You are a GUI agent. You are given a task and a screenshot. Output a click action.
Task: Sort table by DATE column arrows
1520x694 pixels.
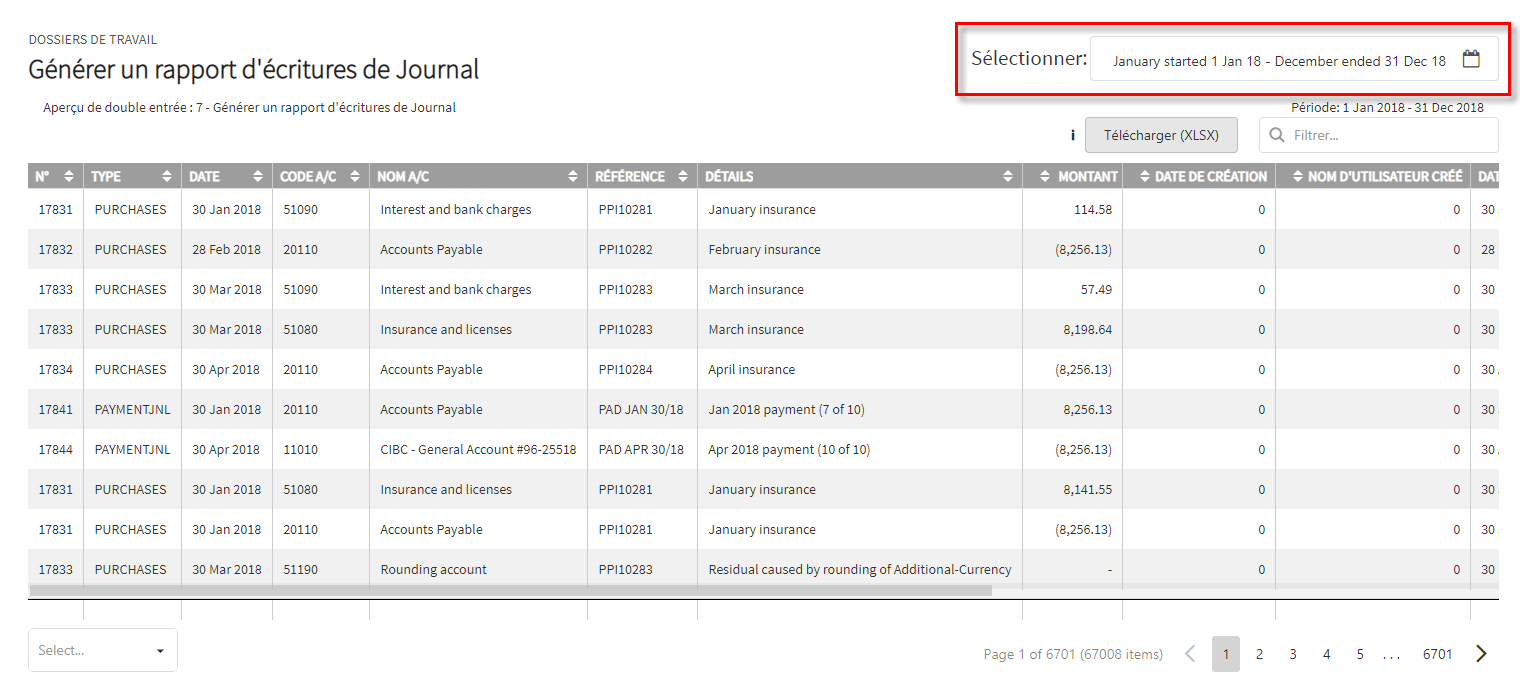click(x=257, y=176)
